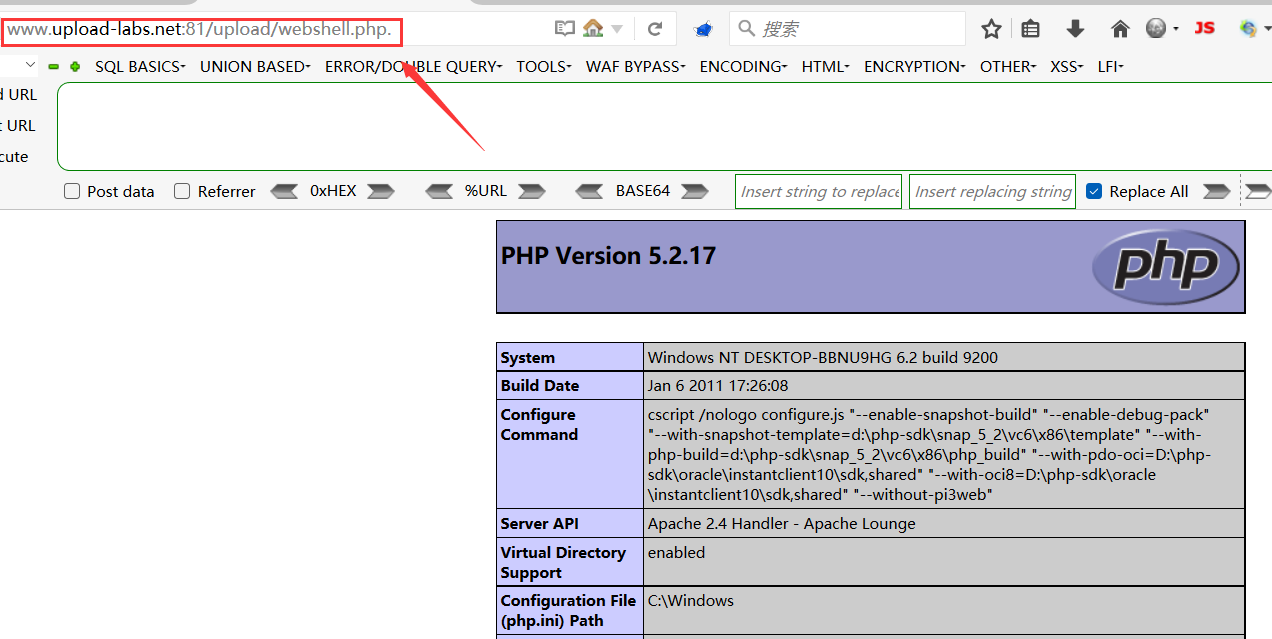Viewport: 1272px width, 639px height.
Task: Open SQL BASICS menu
Action: click(x=141, y=67)
